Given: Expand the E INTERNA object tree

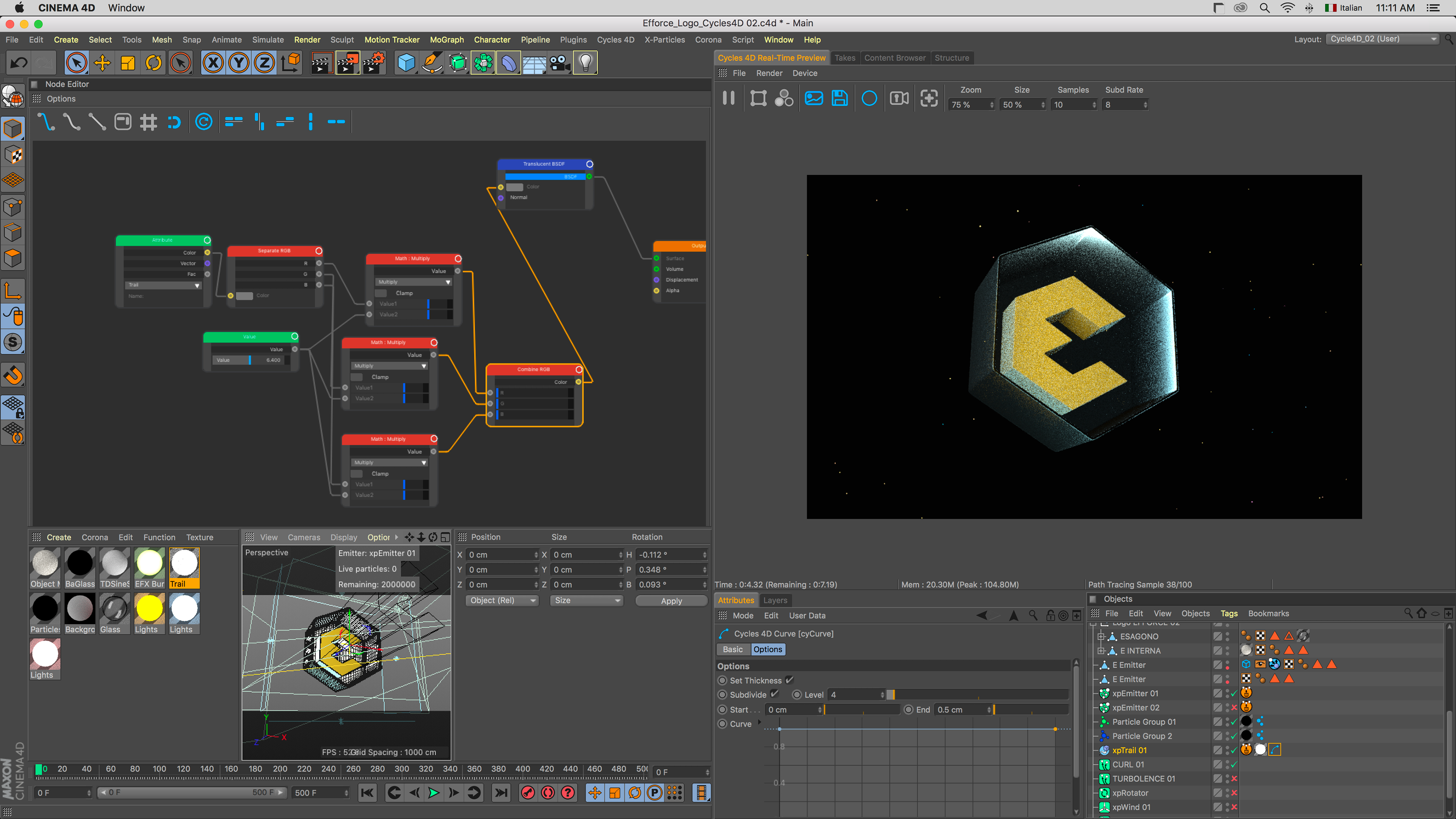Looking at the screenshot, I should point(1100,651).
